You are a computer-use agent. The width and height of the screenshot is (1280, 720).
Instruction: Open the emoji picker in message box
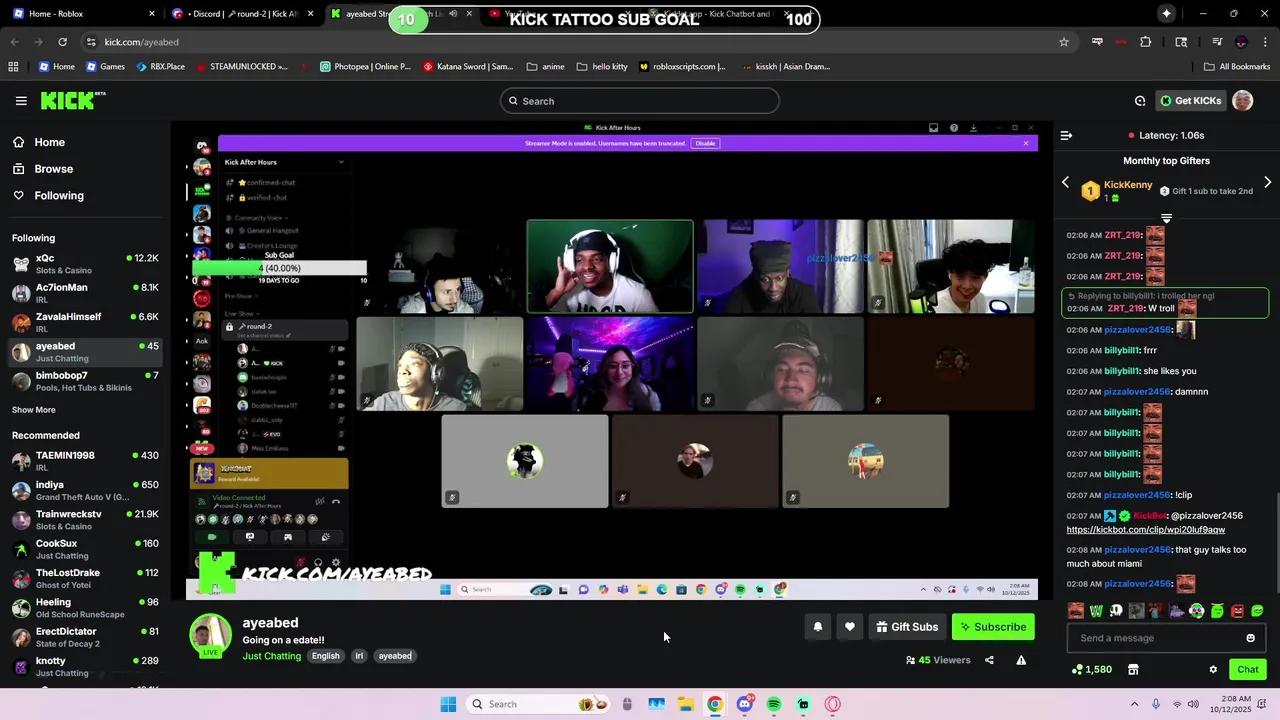coord(1250,638)
